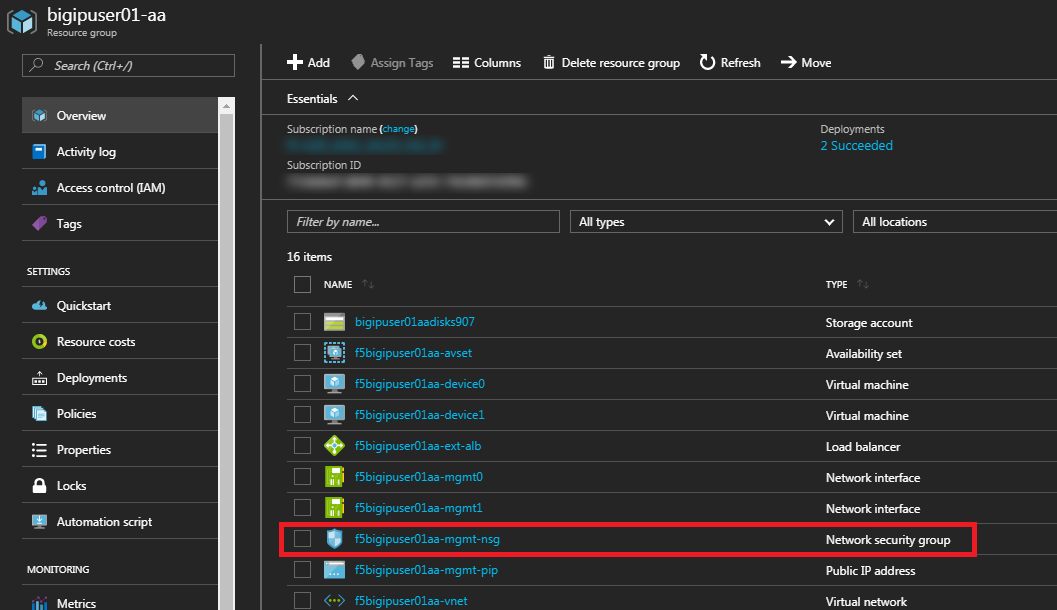Click the purple Tags icon
This screenshot has height=610, width=1057.
tap(39, 223)
